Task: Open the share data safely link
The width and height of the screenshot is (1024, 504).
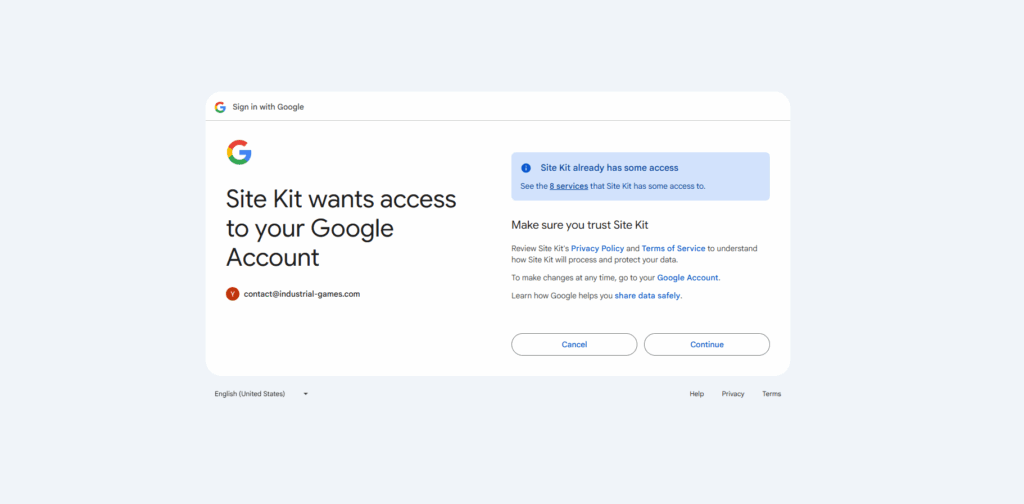Action: 647,295
